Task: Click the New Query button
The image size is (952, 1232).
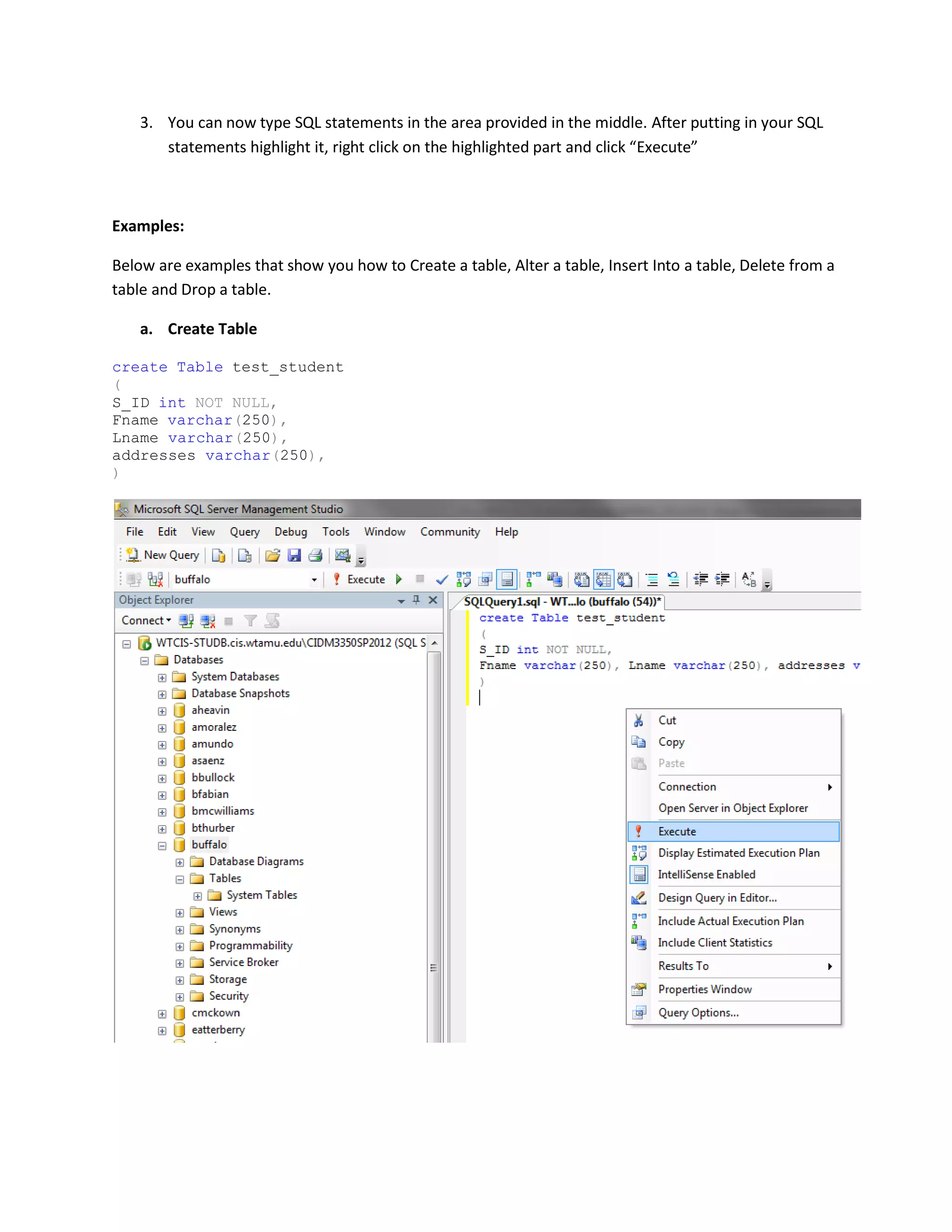Action: coord(162,555)
